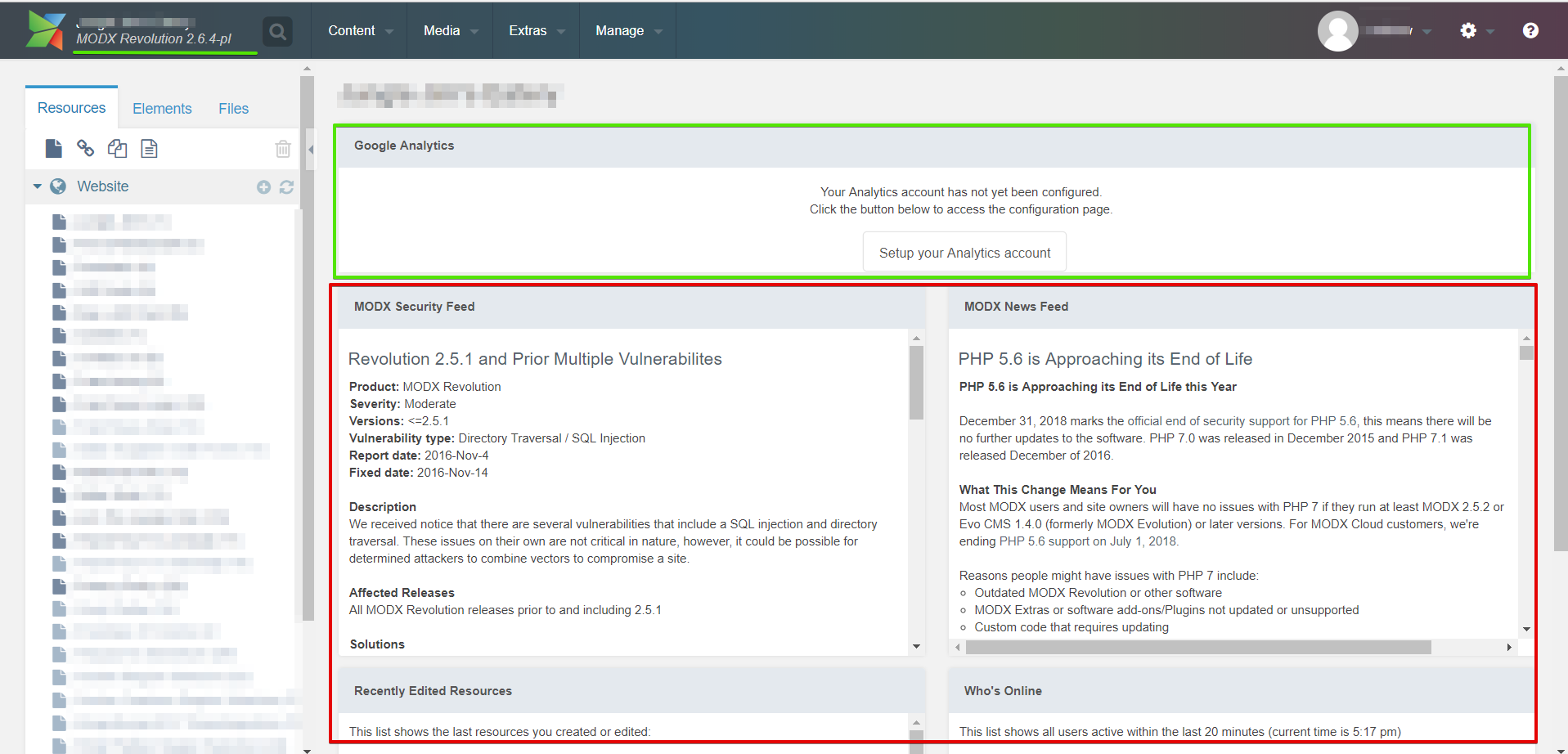
Task: Click the Manage menu dropdown arrow
Action: click(x=658, y=32)
